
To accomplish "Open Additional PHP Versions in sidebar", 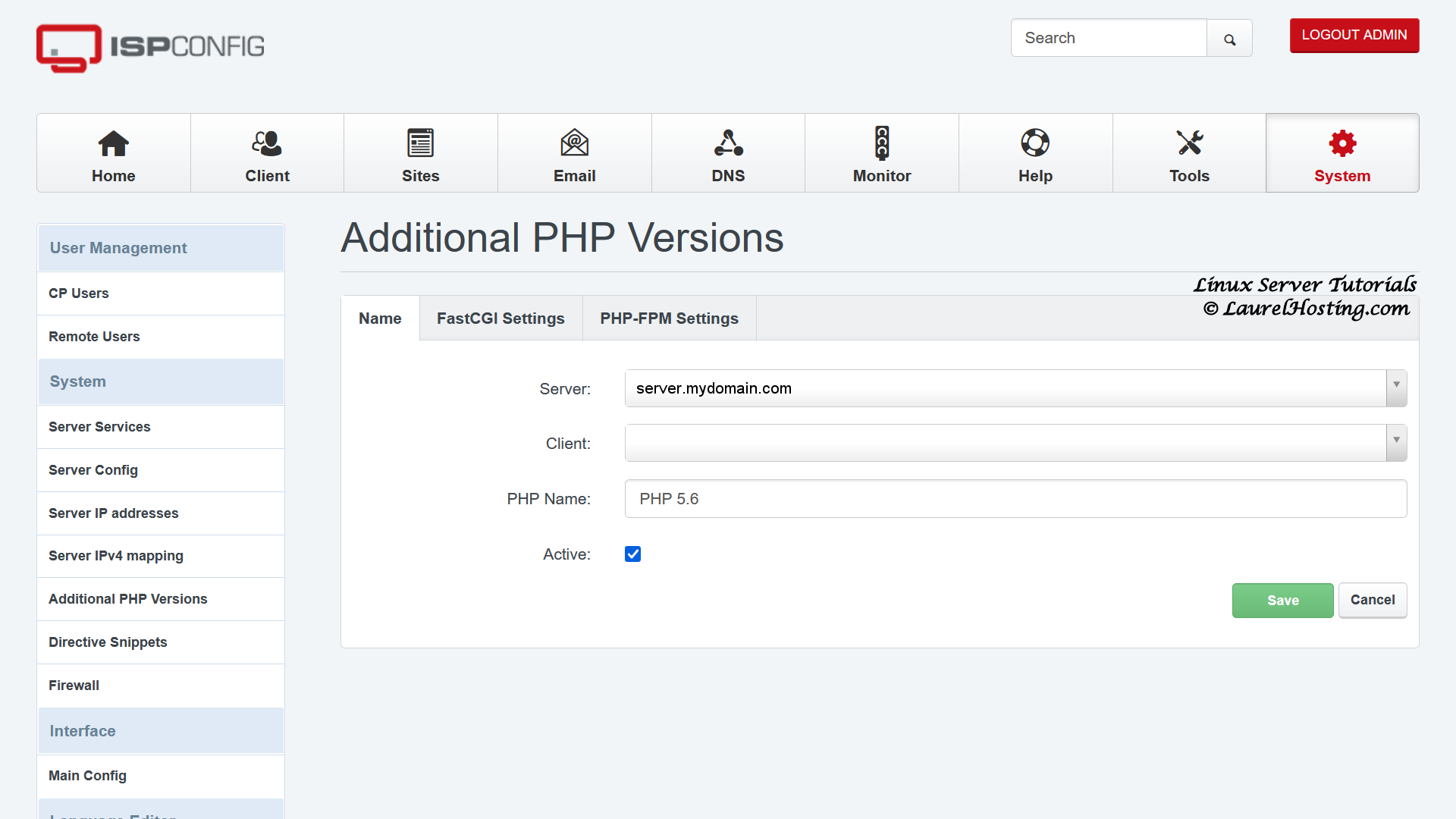I will point(161,599).
